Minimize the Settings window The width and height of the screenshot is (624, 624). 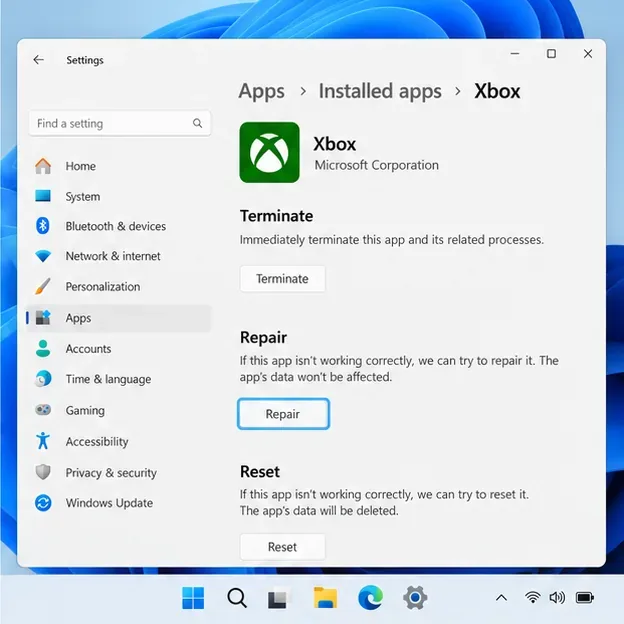pyautogui.click(x=515, y=53)
